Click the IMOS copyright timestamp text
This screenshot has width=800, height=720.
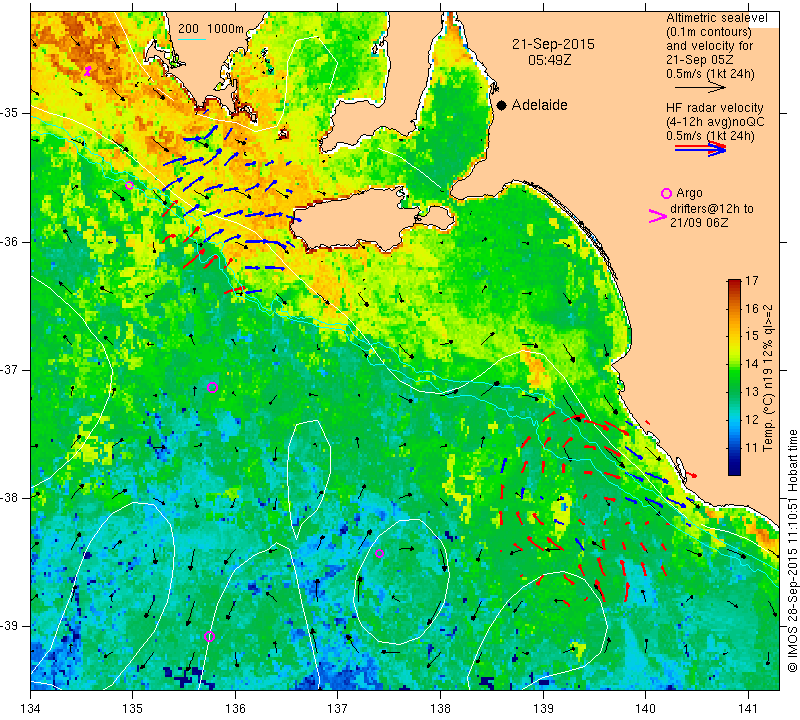pyautogui.click(x=792, y=551)
